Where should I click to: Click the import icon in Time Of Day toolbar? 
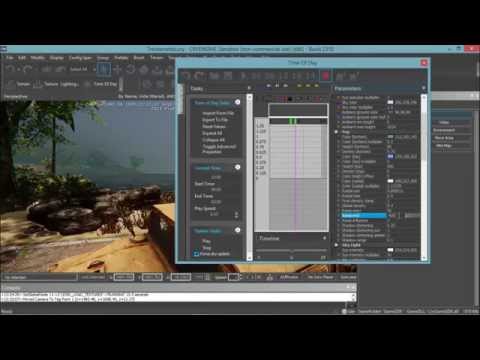click(214, 76)
